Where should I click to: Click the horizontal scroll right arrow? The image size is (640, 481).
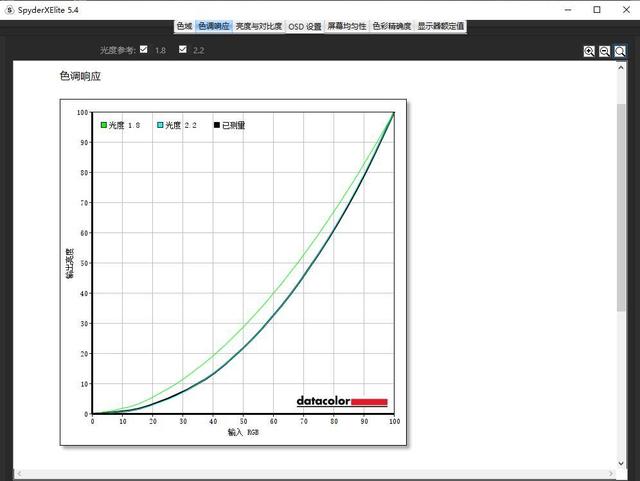[x=611, y=474]
